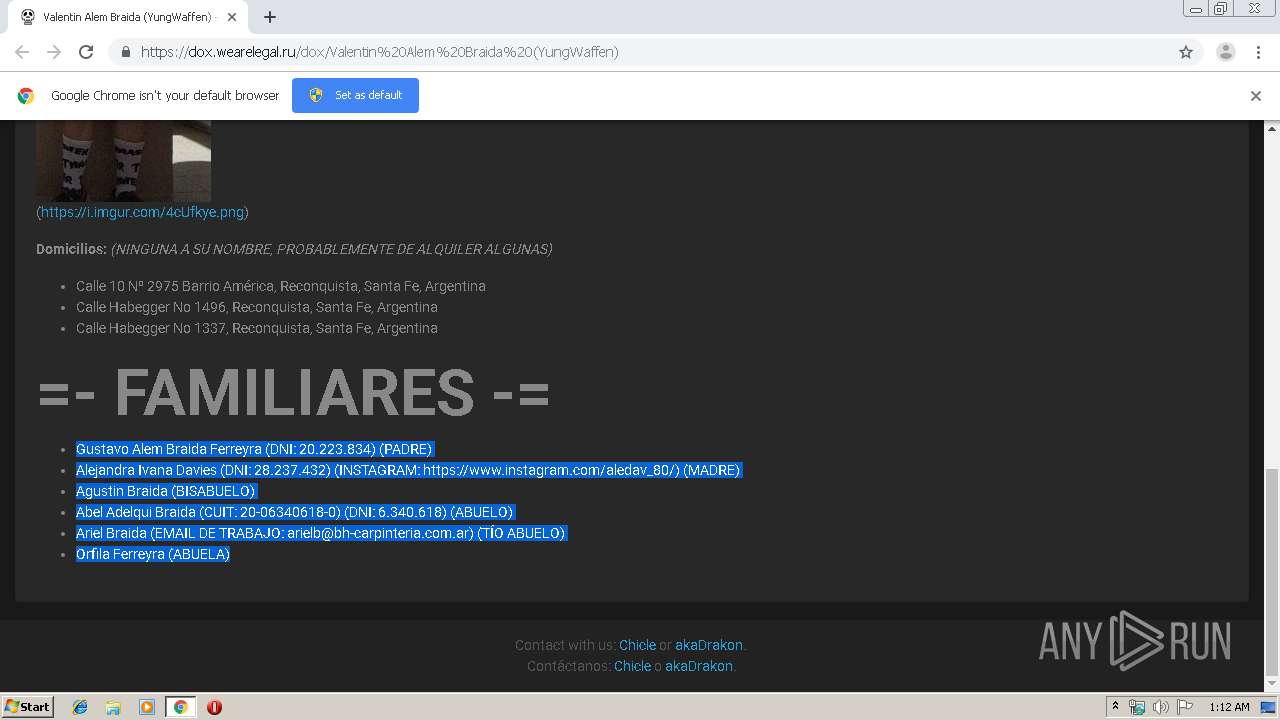Click the Action Center flag icon
The width and height of the screenshot is (1280, 720).
pyautogui.click(x=1185, y=707)
